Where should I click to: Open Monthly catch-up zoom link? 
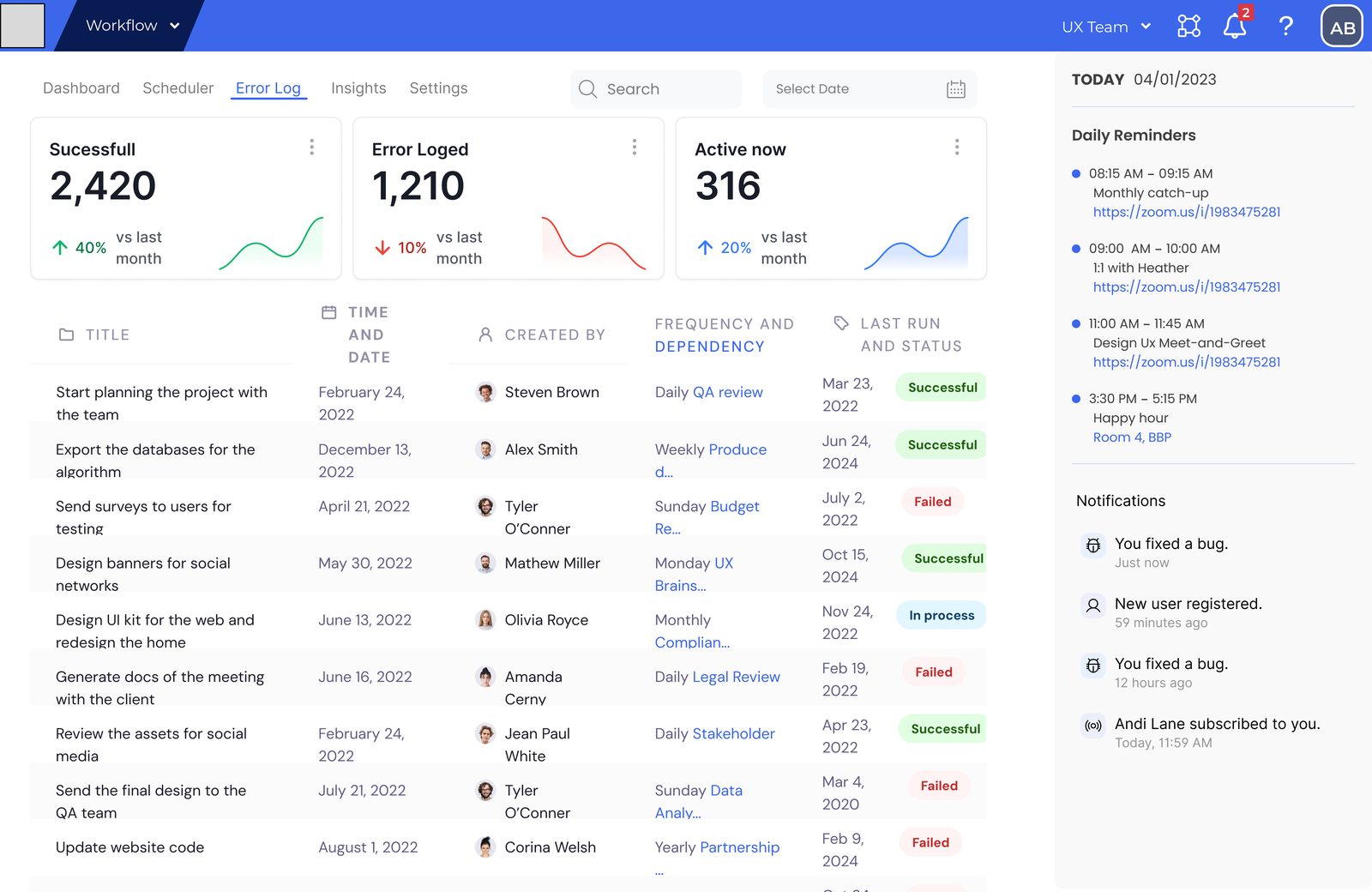(1187, 212)
